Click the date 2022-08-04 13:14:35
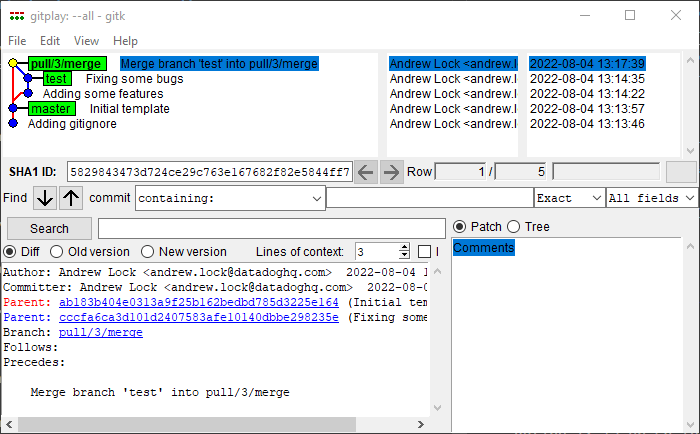 [587, 79]
